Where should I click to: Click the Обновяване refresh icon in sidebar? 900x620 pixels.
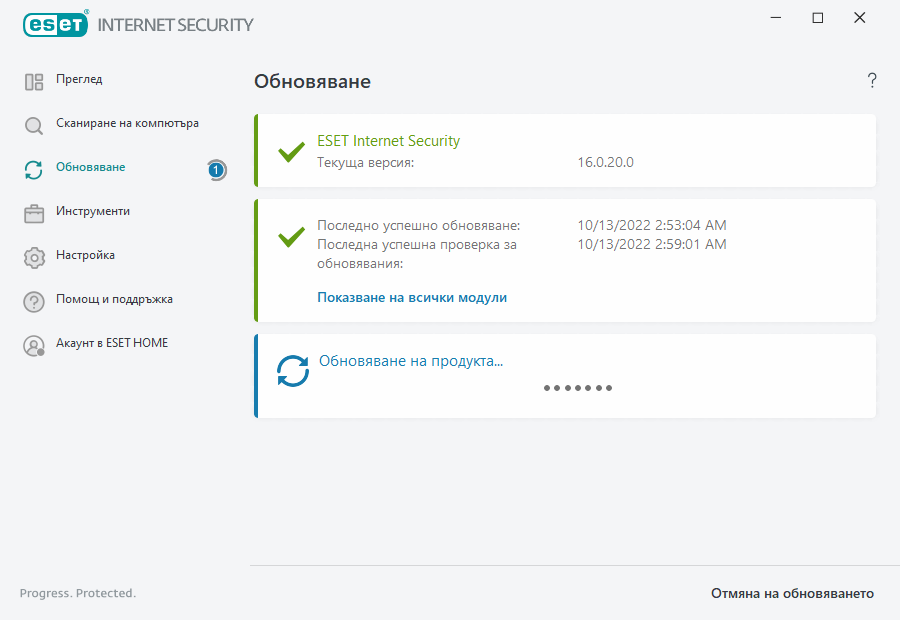(33, 168)
